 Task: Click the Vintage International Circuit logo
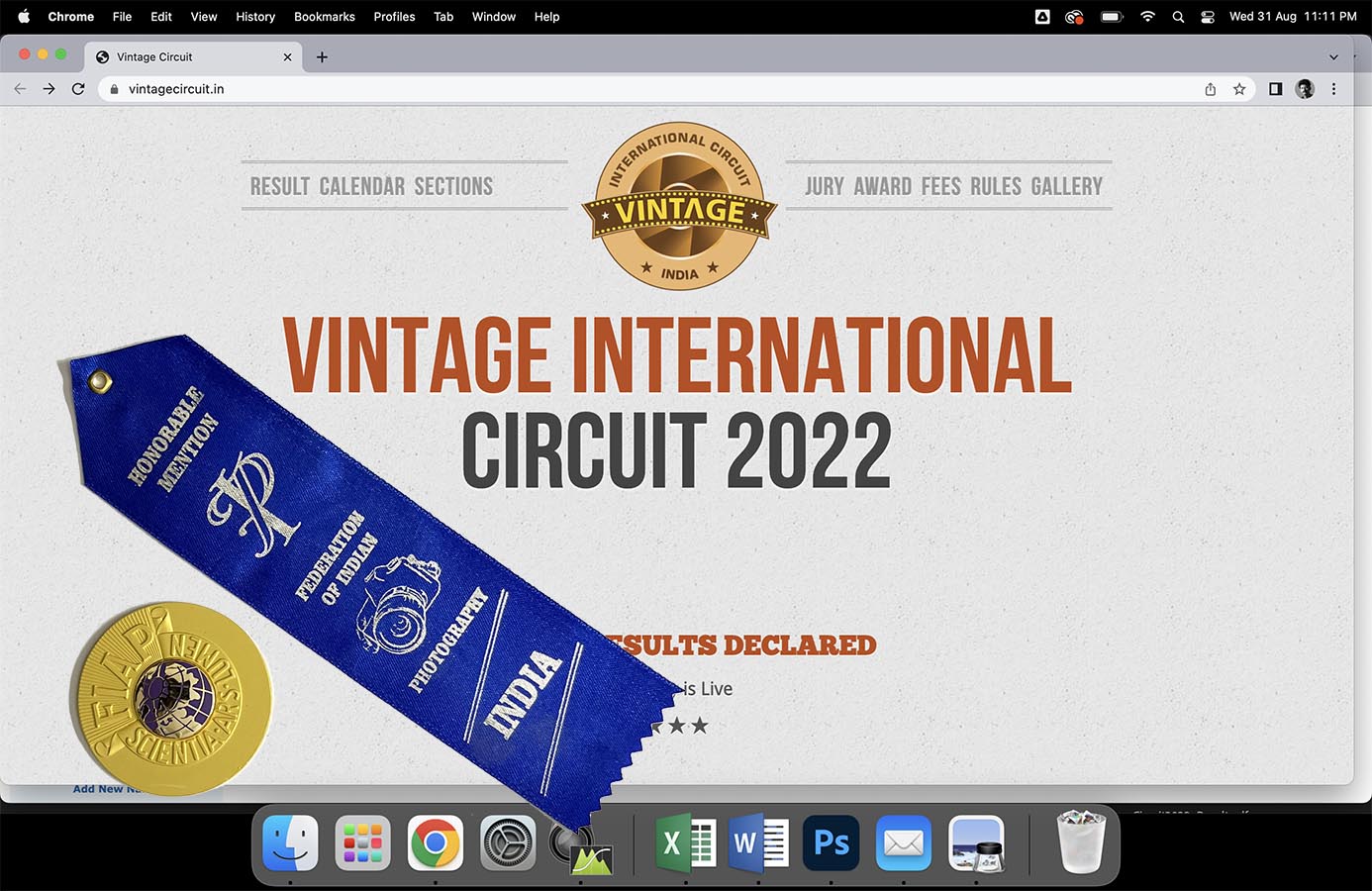(679, 205)
